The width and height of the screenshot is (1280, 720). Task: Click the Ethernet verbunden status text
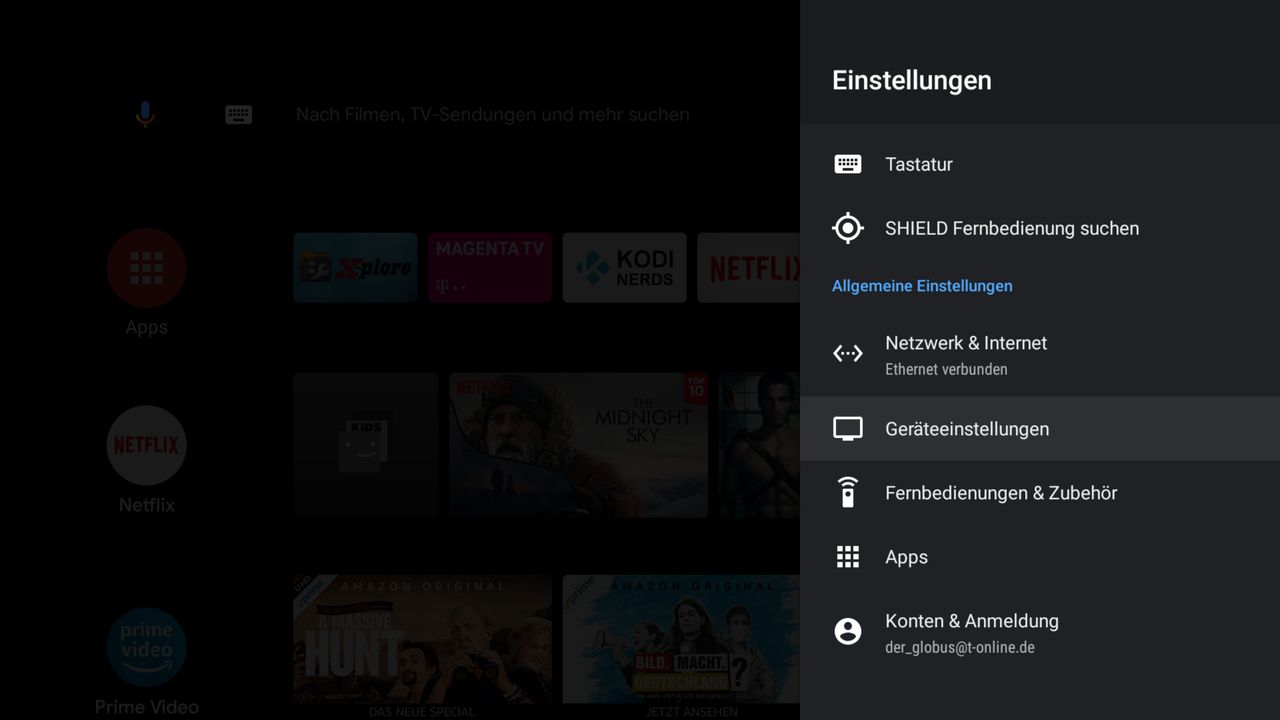click(946, 369)
